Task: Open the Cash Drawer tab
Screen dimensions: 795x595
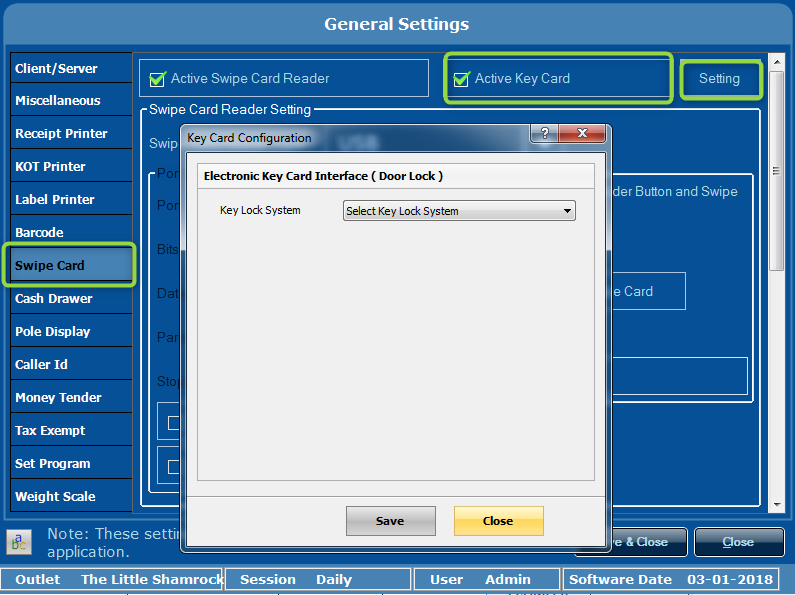Action: click(x=71, y=298)
